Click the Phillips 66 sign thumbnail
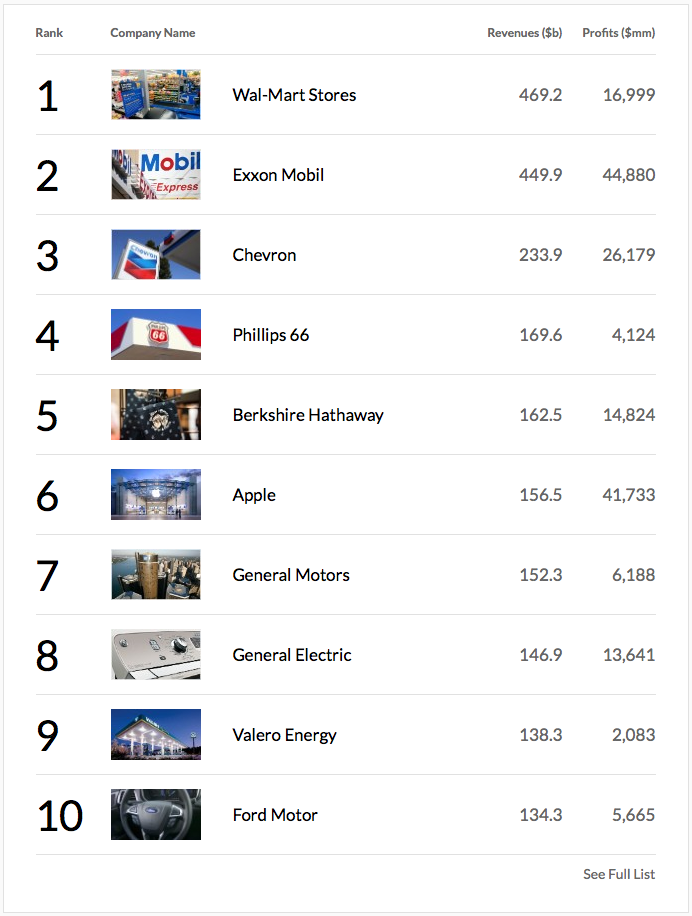The width and height of the screenshot is (692, 916). pos(155,335)
